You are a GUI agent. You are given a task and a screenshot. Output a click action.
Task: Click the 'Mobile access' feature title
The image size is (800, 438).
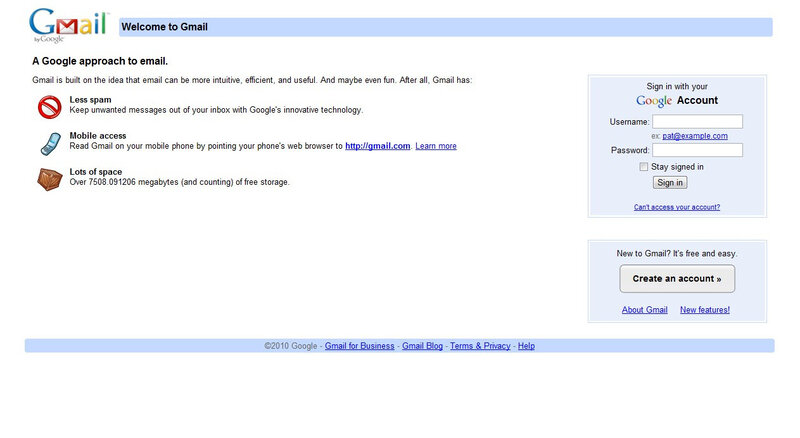pyautogui.click(x=98, y=136)
